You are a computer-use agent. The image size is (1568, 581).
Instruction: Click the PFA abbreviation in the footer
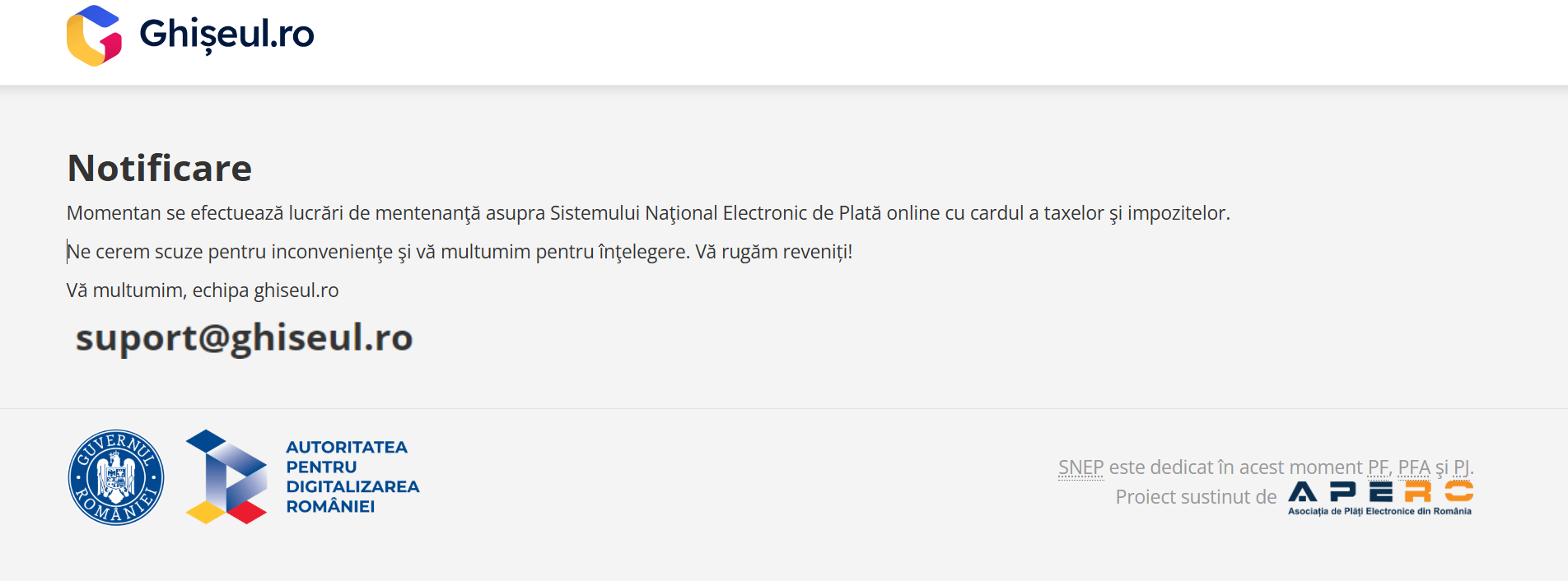click(1414, 467)
